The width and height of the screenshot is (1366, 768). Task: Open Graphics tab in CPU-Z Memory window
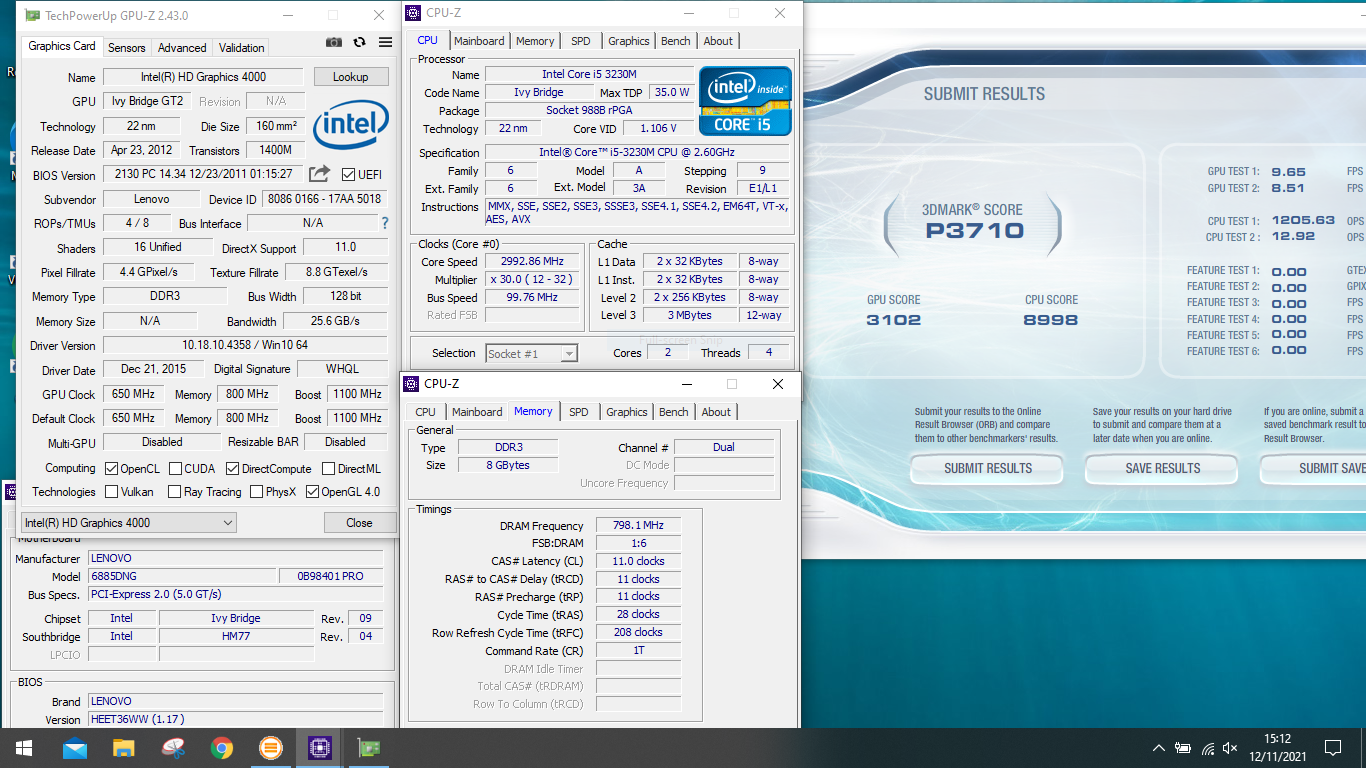point(627,412)
